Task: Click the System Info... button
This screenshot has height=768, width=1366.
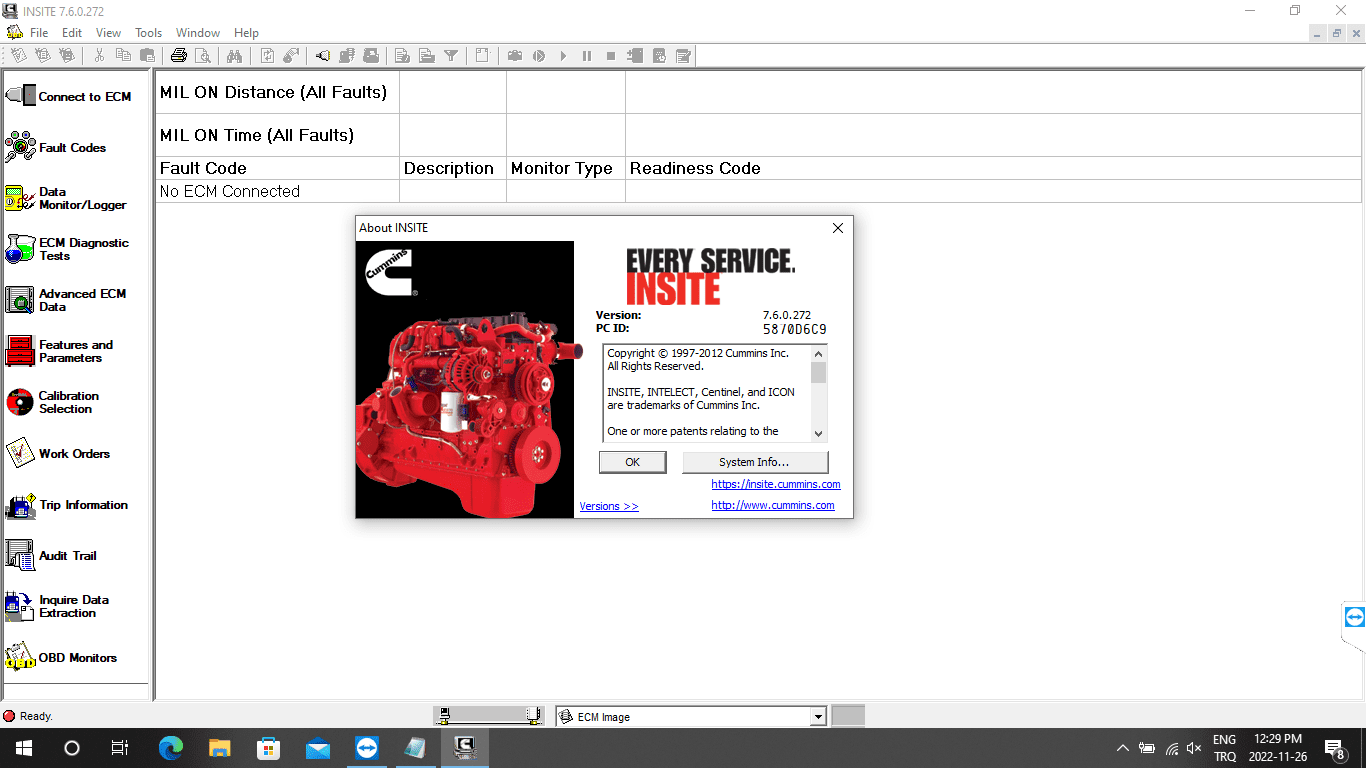Action: [754, 462]
